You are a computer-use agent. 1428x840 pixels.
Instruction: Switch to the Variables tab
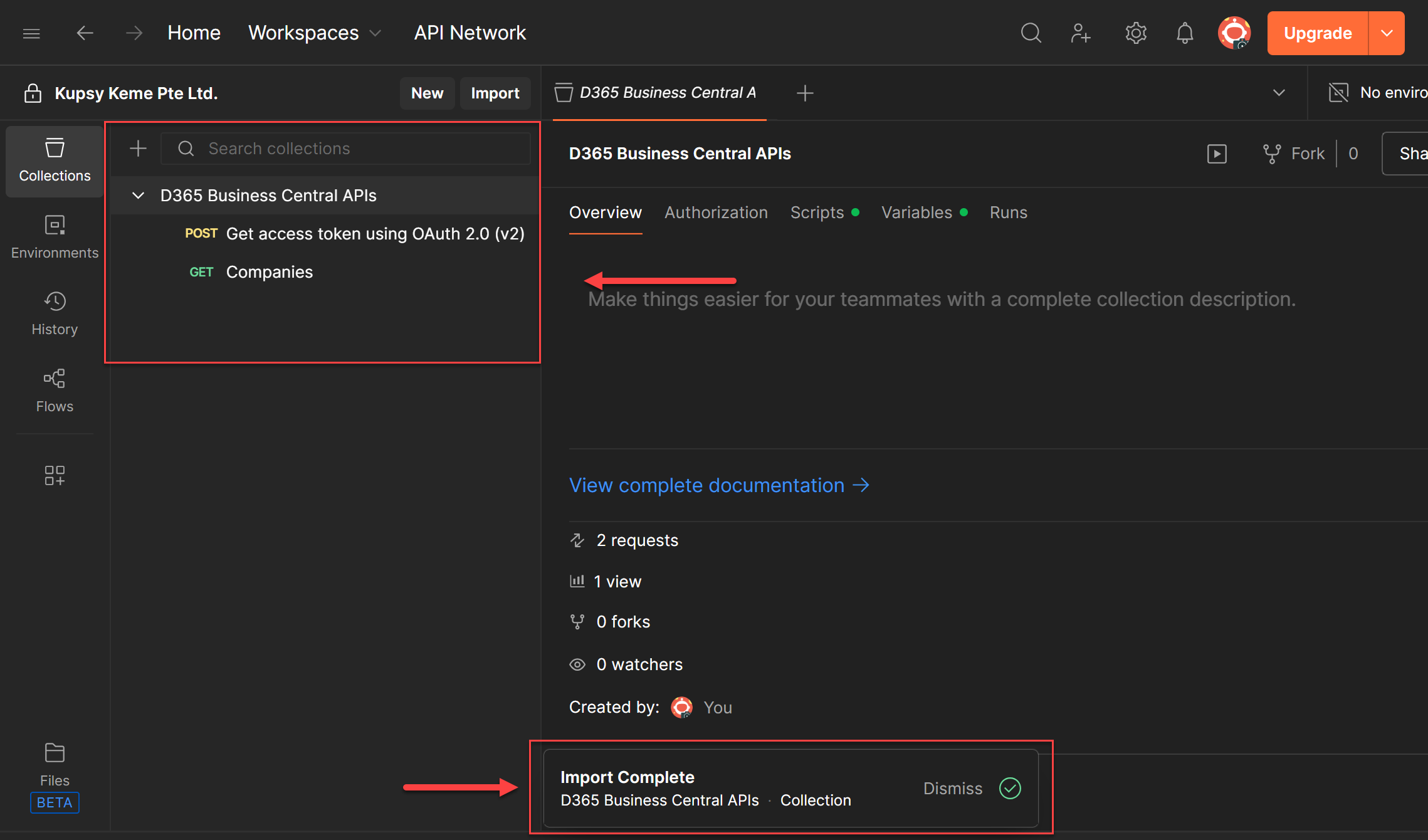[x=916, y=213]
